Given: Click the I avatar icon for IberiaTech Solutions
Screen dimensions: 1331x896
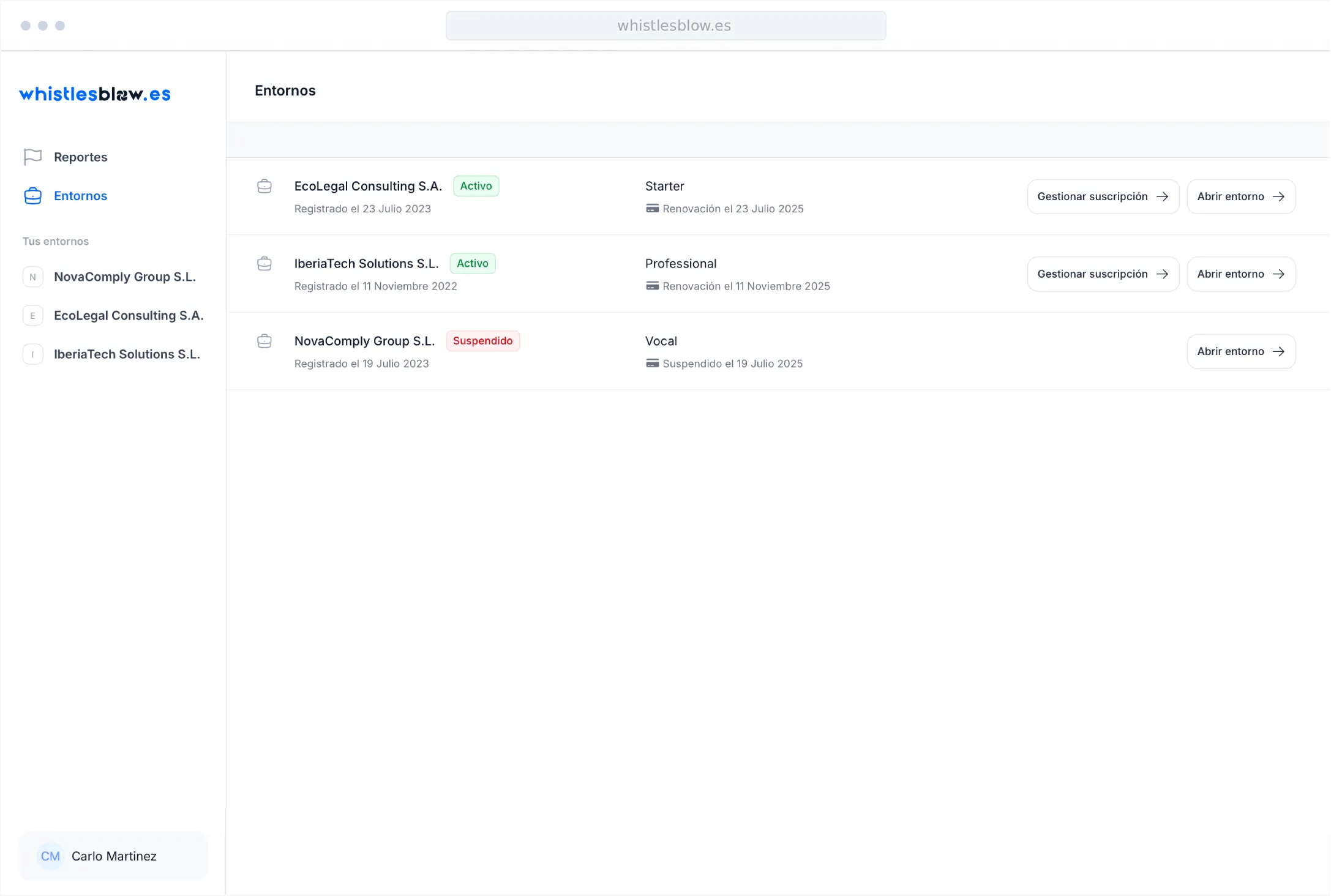Looking at the screenshot, I should [33, 354].
